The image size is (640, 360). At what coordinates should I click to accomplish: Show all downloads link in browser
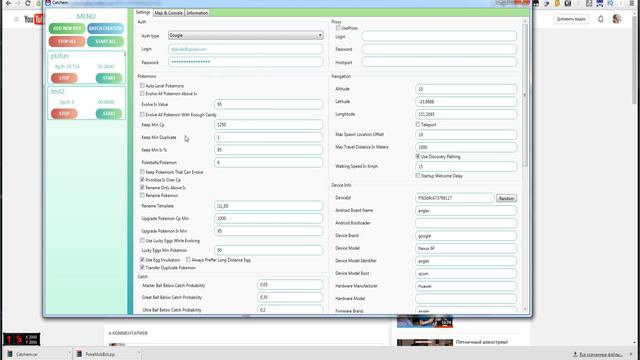pyautogui.click(x=597, y=354)
